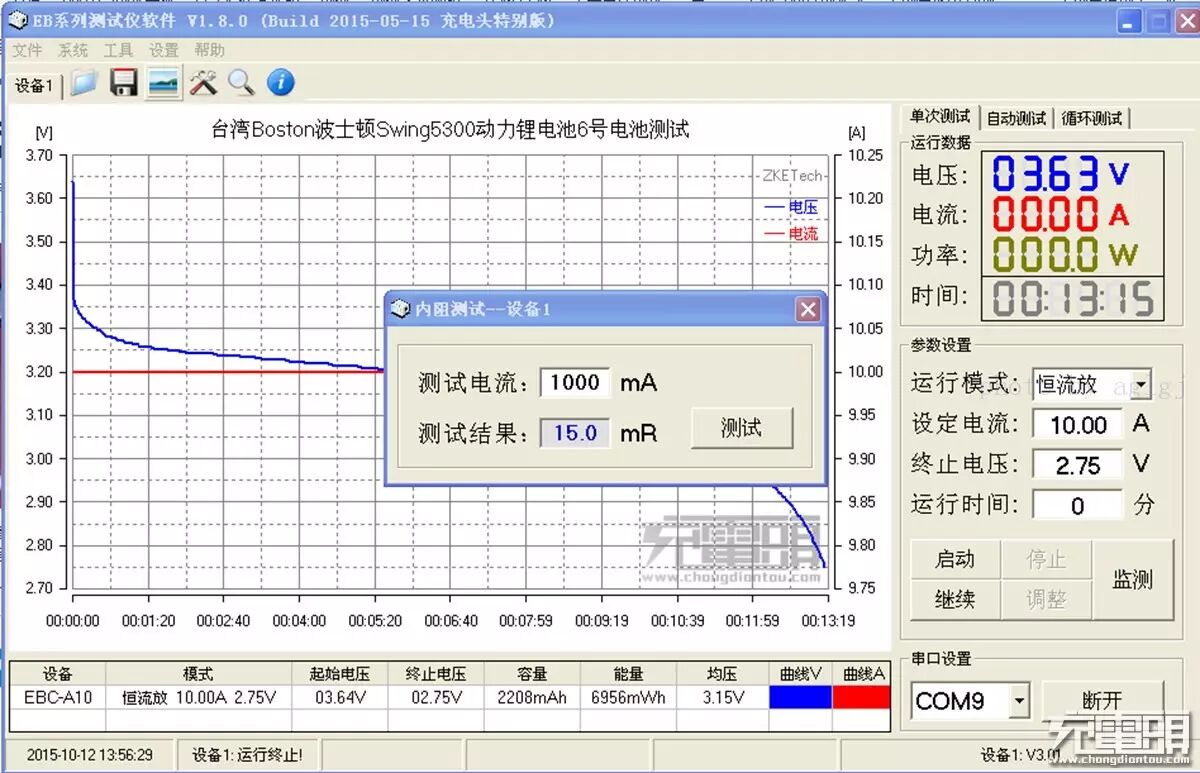Click the blue 曲线V color swatch
The width and height of the screenshot is (1200, 773).
coord(800,697)
